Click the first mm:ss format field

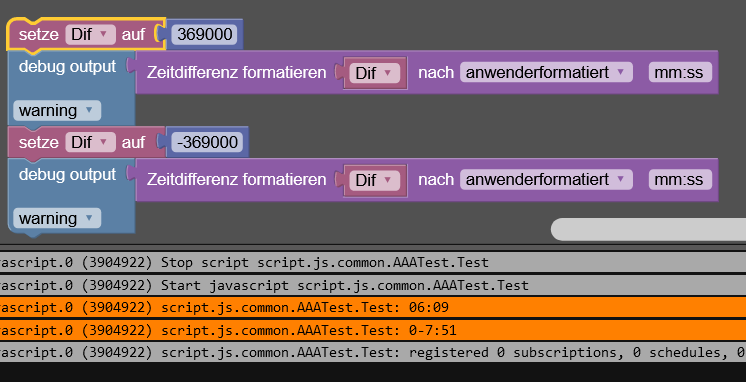coord(680,72)
